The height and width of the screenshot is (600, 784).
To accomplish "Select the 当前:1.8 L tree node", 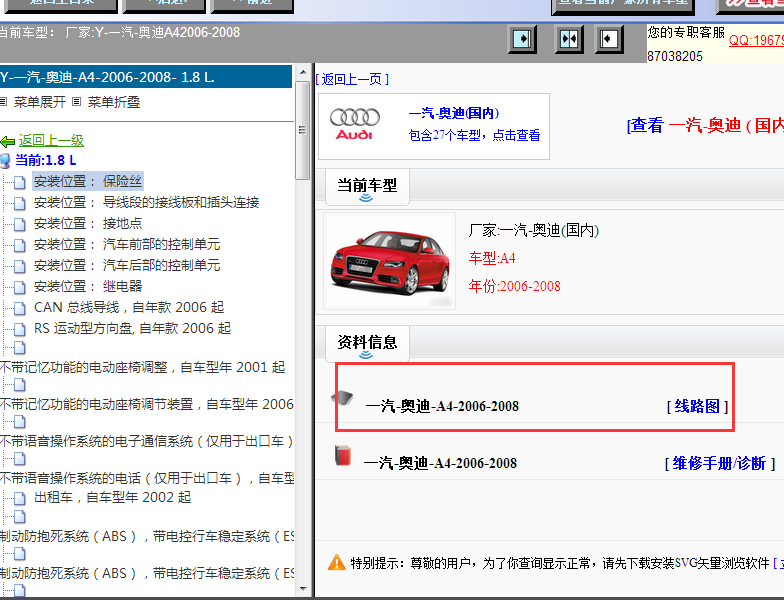I will 46,160.
